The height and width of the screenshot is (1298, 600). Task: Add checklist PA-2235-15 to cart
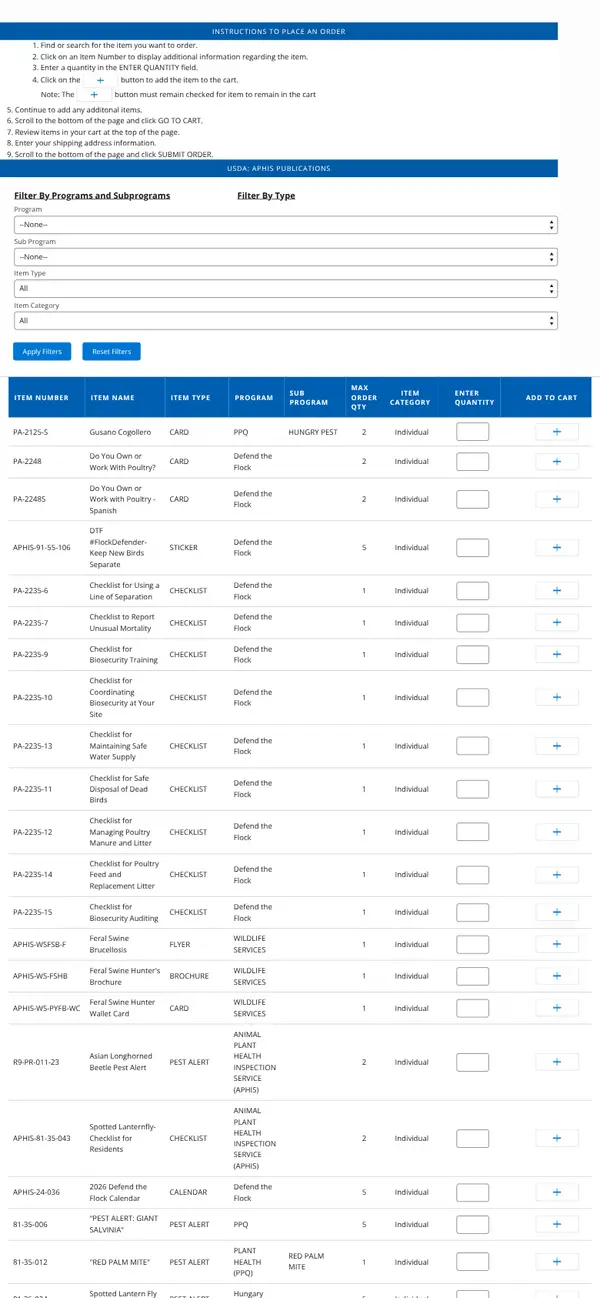click(557, 913)
